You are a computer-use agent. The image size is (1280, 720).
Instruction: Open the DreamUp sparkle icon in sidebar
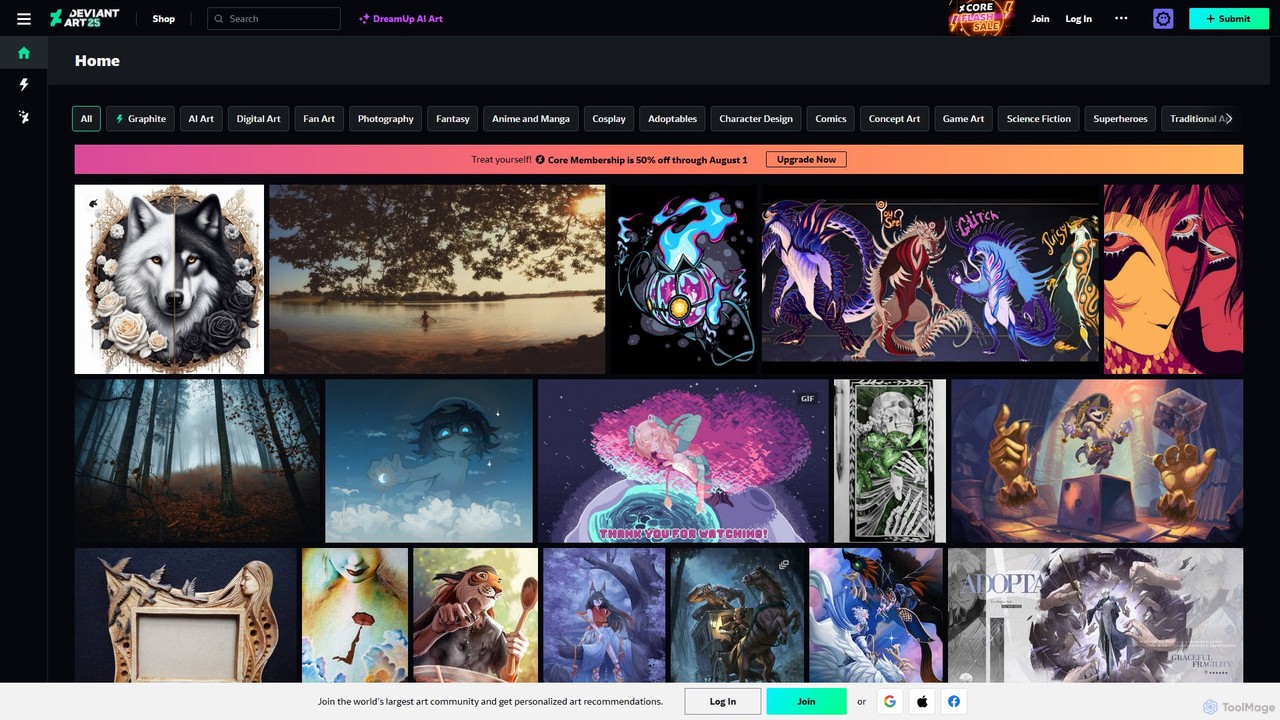pyautogui.click(x=24, y=117)
